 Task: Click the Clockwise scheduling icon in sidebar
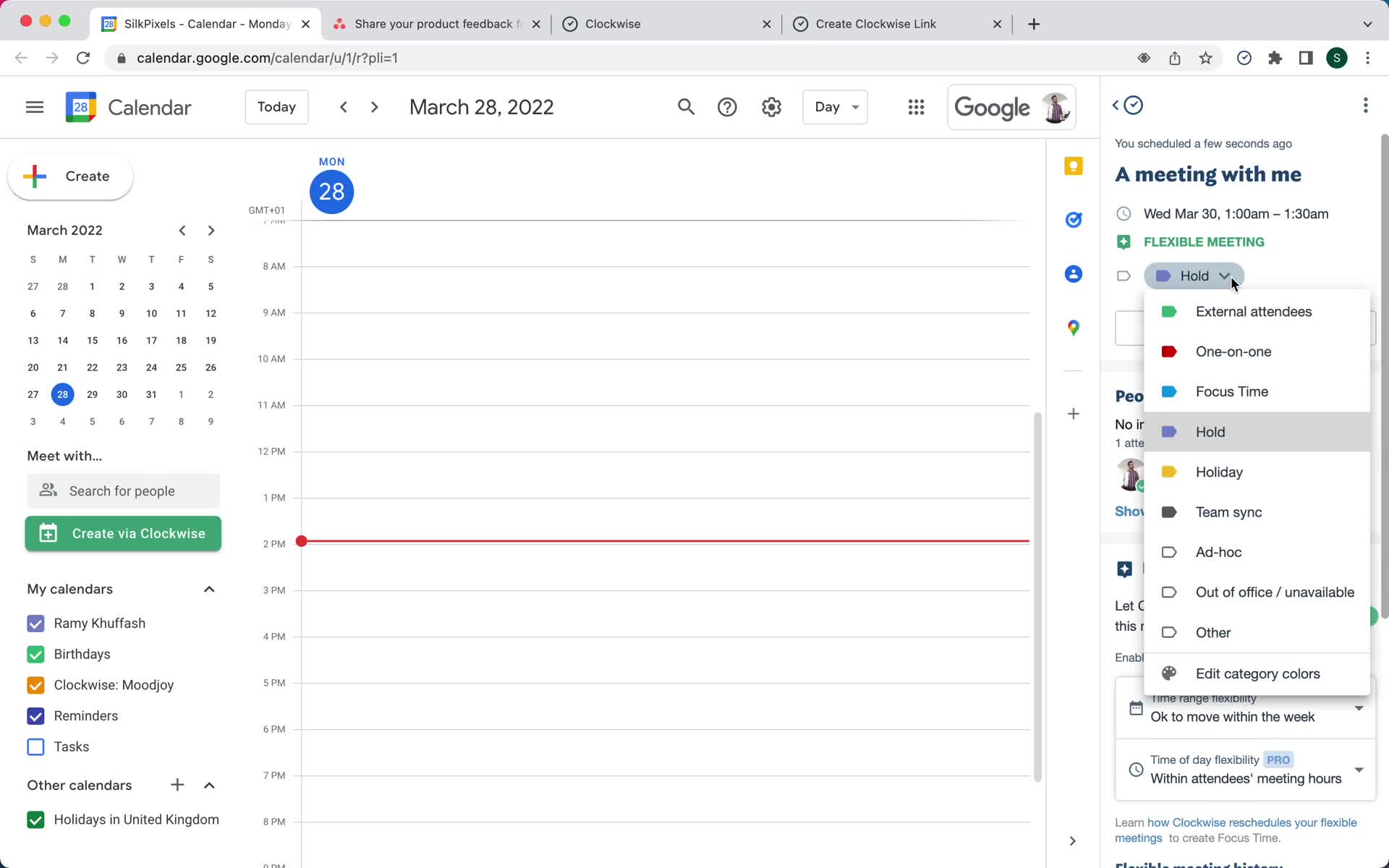coord(1133,105)
